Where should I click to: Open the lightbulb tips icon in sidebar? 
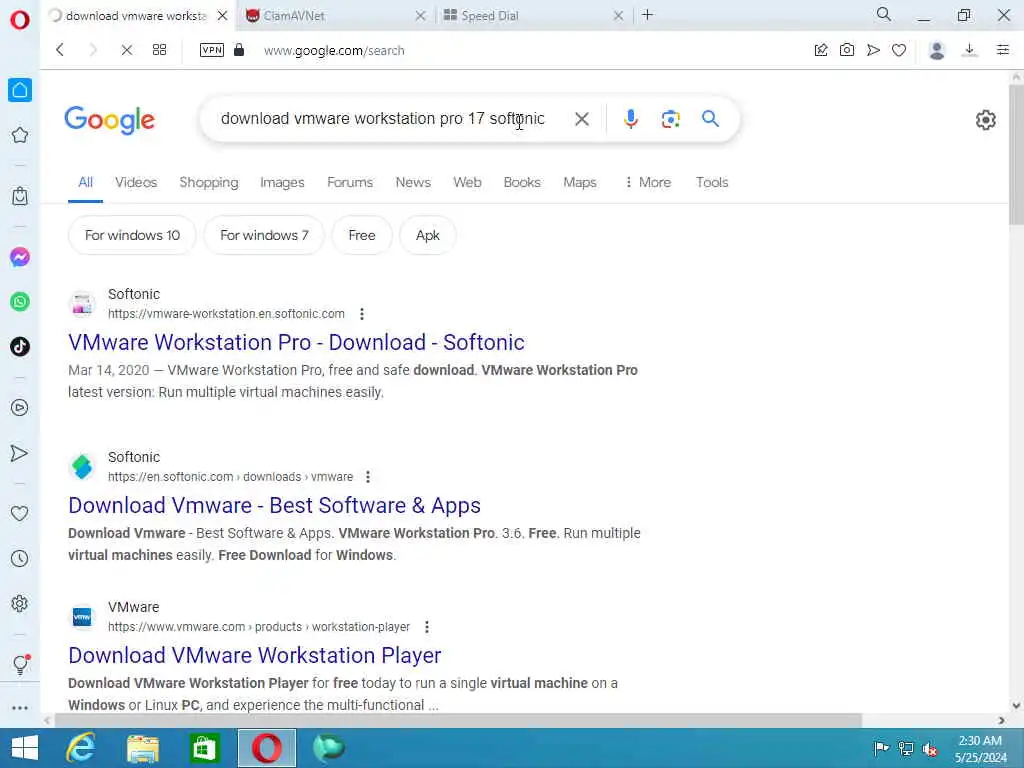click(20, 664)
